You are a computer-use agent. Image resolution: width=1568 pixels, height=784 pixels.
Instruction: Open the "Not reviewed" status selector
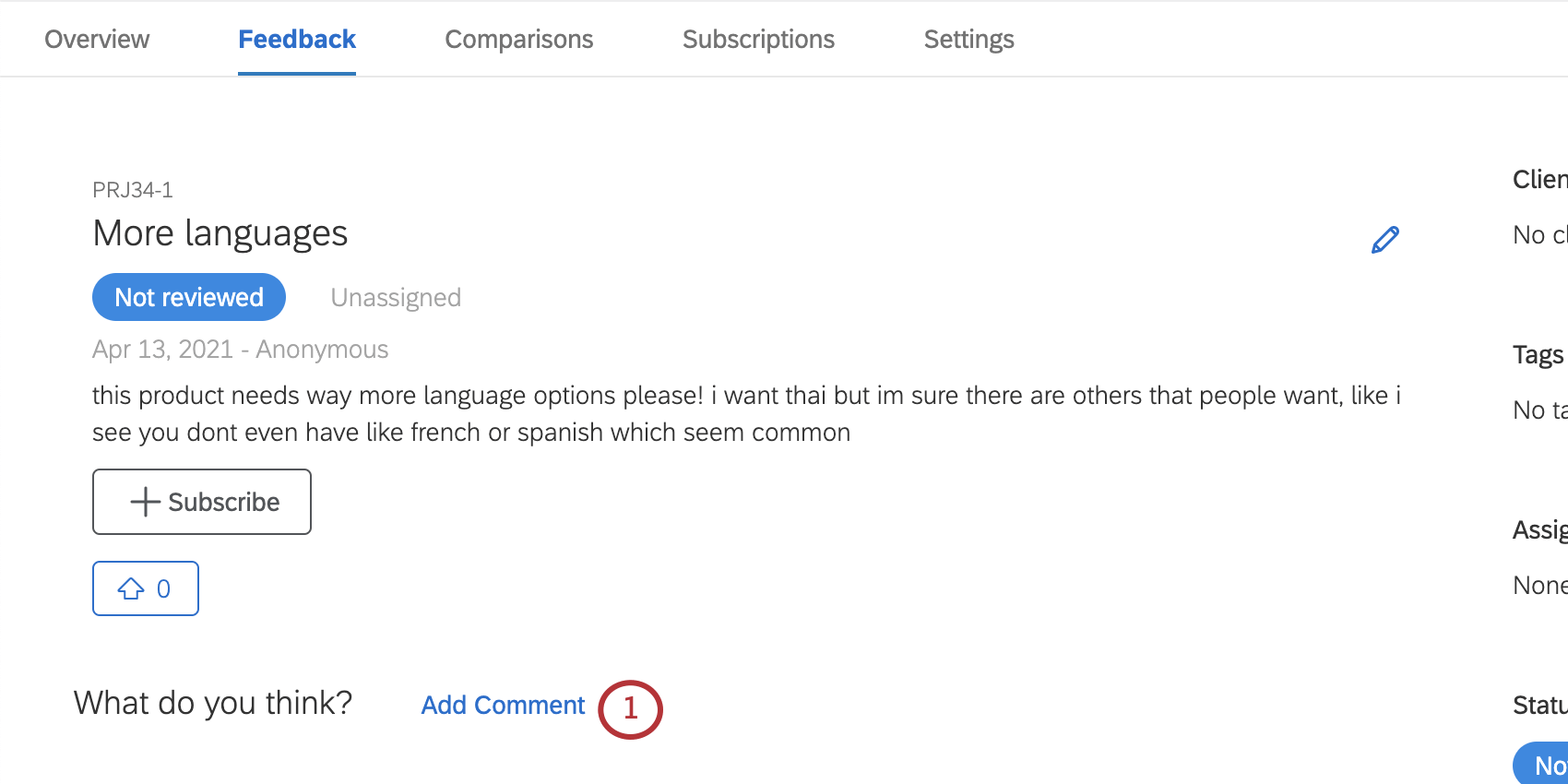(188, 296)
